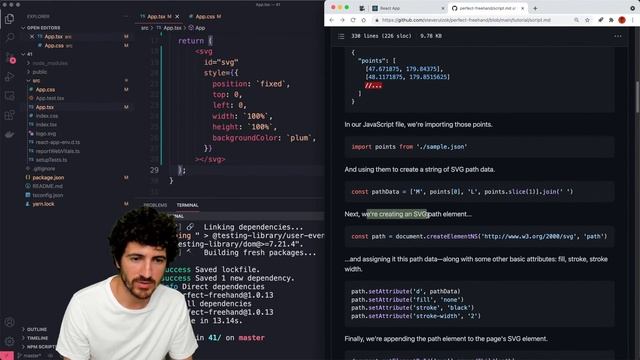The height and width of the screenshot is (360, 640).
Task: Open the eyedropper extension in Chrome toolbar
Action: point(601,20)
